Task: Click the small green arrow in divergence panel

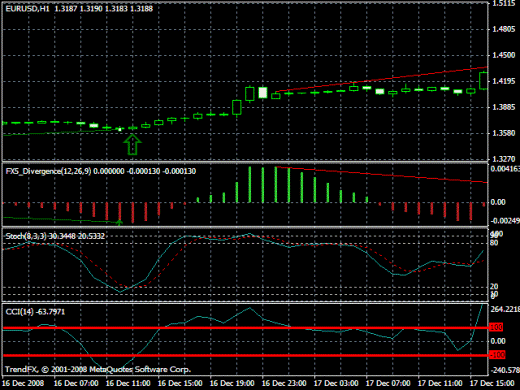Action: click(120, 222)
